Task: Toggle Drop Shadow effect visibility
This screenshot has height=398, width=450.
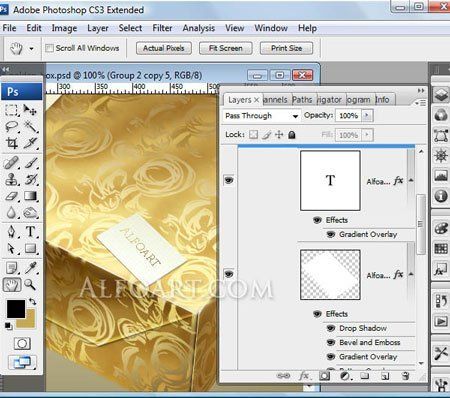Action: tap(331, 328)
